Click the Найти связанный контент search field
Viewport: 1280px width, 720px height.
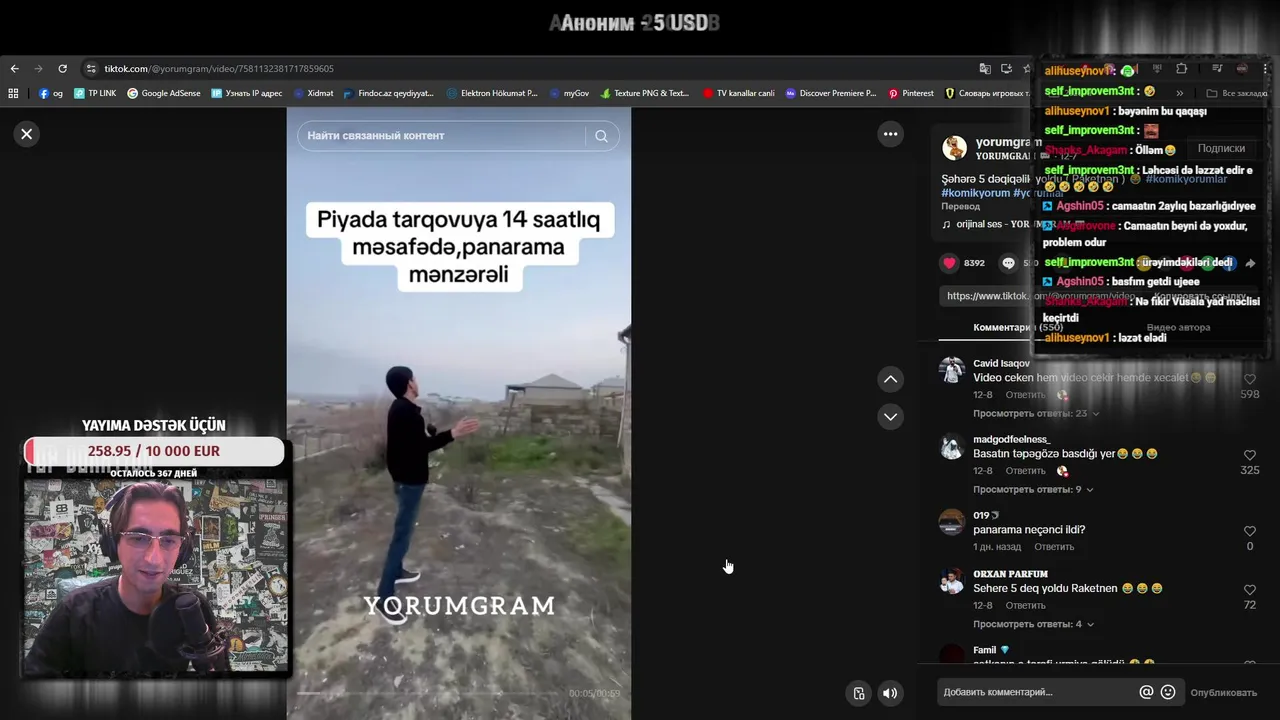click(x=443, y=136)
